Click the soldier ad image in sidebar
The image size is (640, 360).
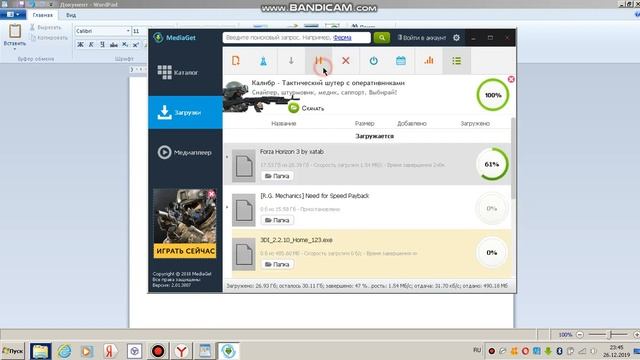tap(185, 216)
